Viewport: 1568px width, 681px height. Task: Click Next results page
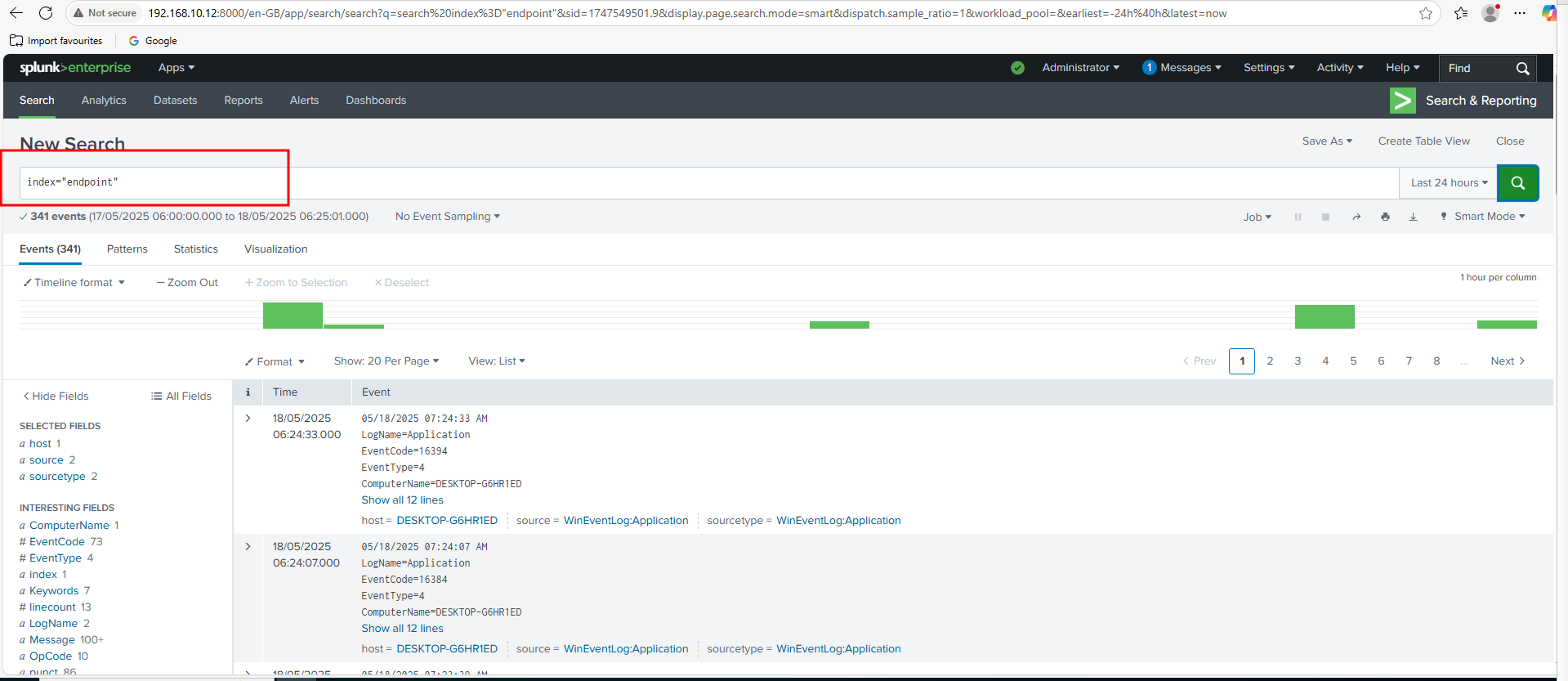point(1508,361)
